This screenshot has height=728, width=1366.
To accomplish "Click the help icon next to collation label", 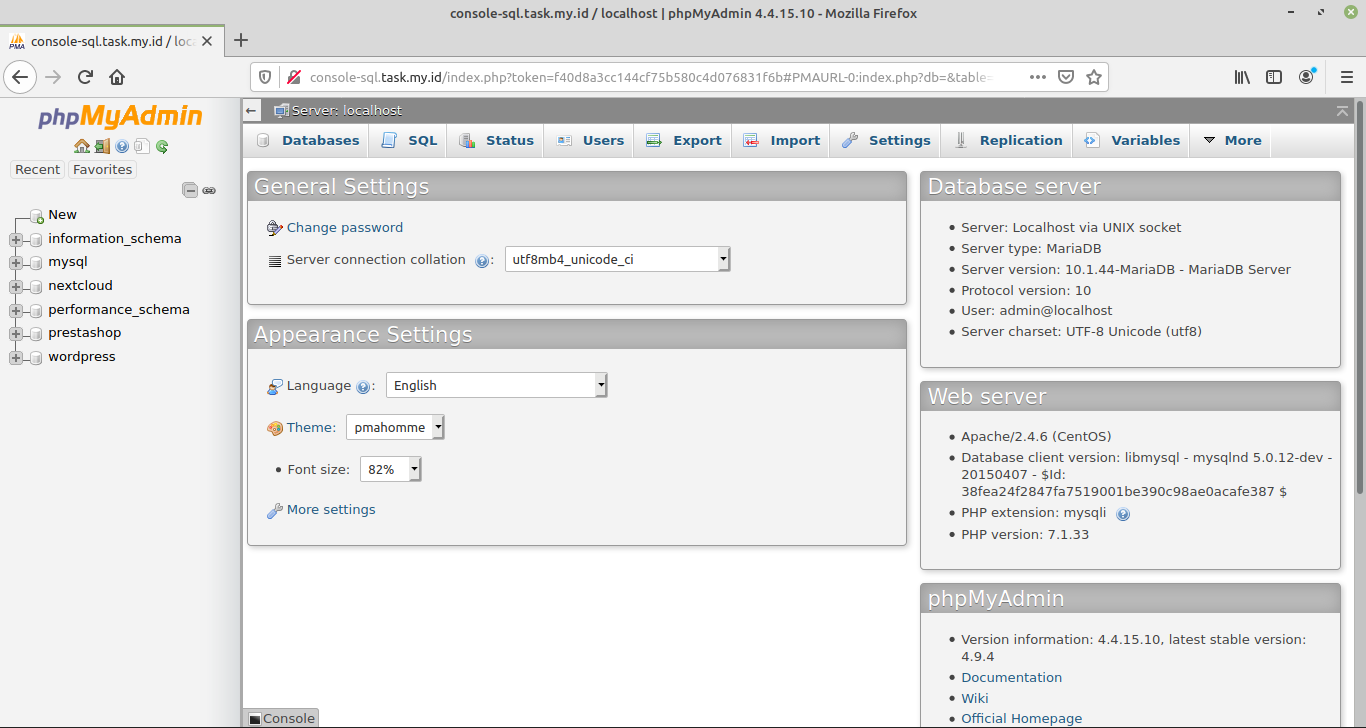I will (482, 261).
